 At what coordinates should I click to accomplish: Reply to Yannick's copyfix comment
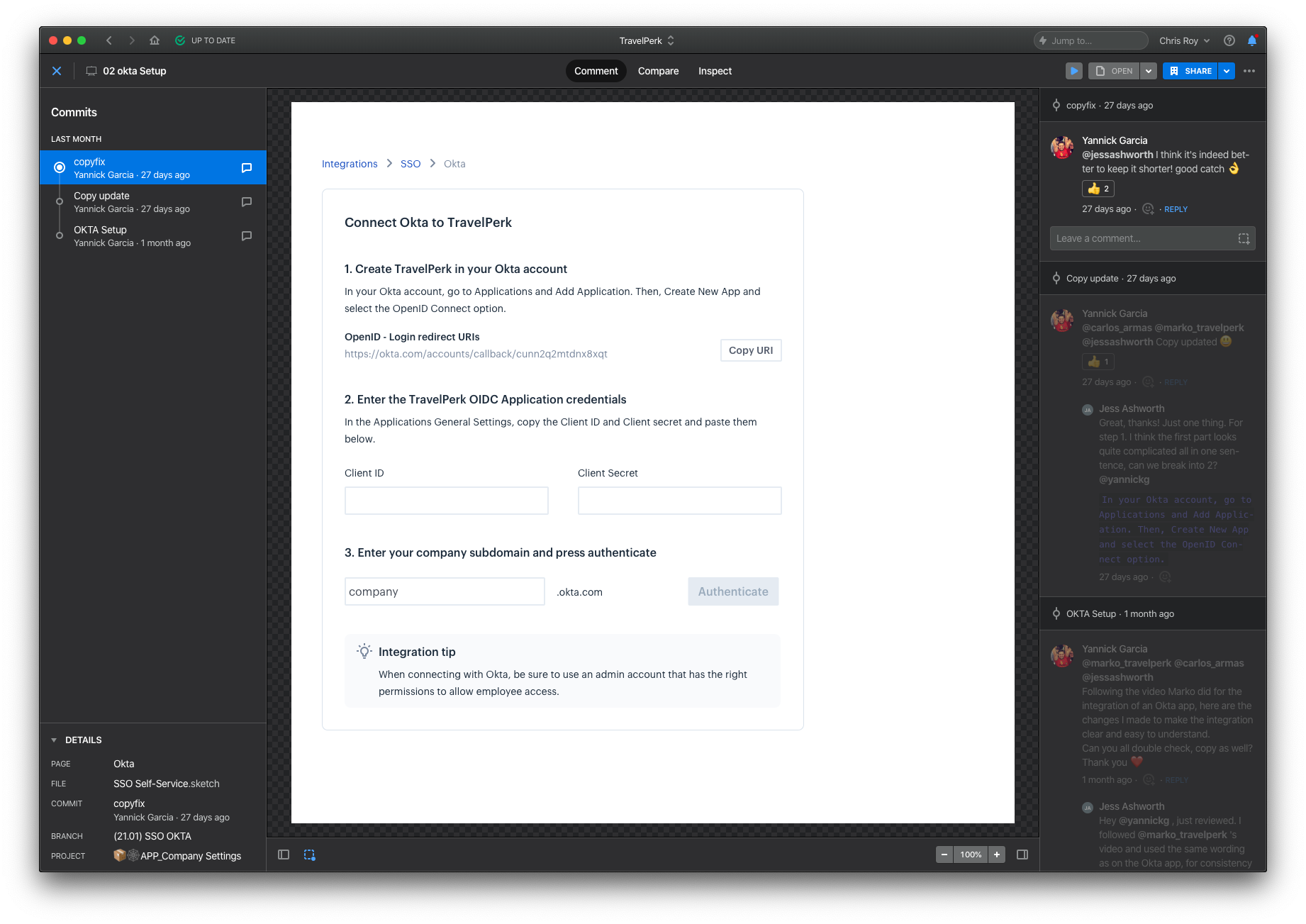click(1176, 209)
